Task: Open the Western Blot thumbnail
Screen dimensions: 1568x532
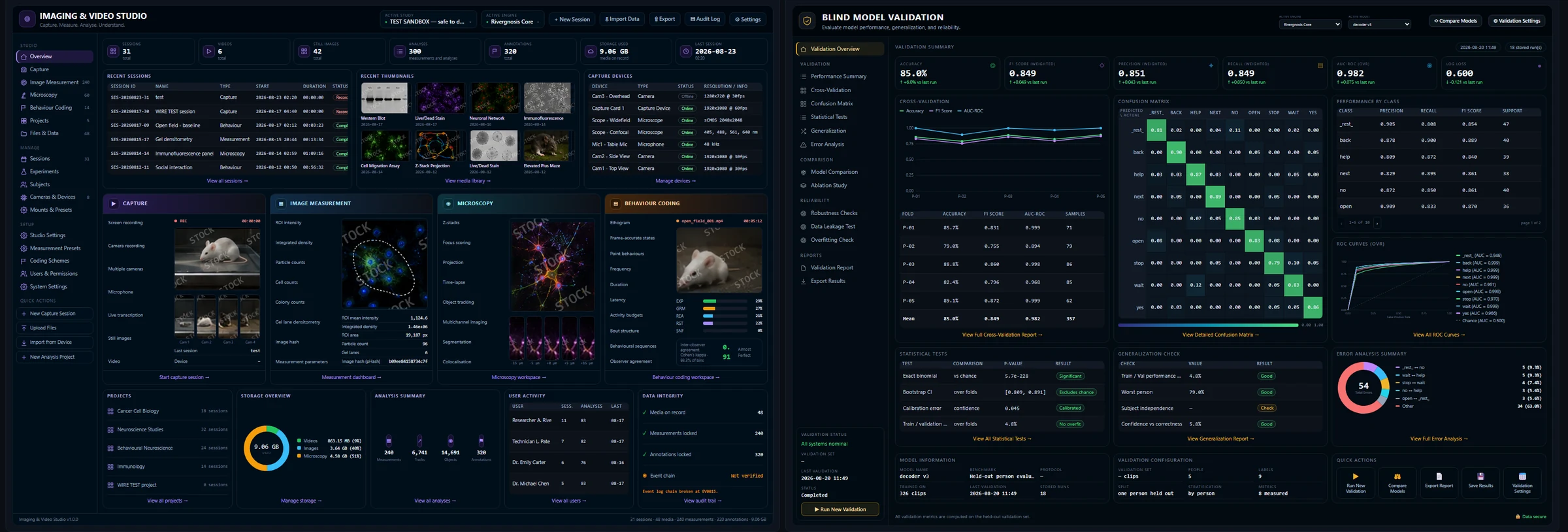Action: coord(384,99)
